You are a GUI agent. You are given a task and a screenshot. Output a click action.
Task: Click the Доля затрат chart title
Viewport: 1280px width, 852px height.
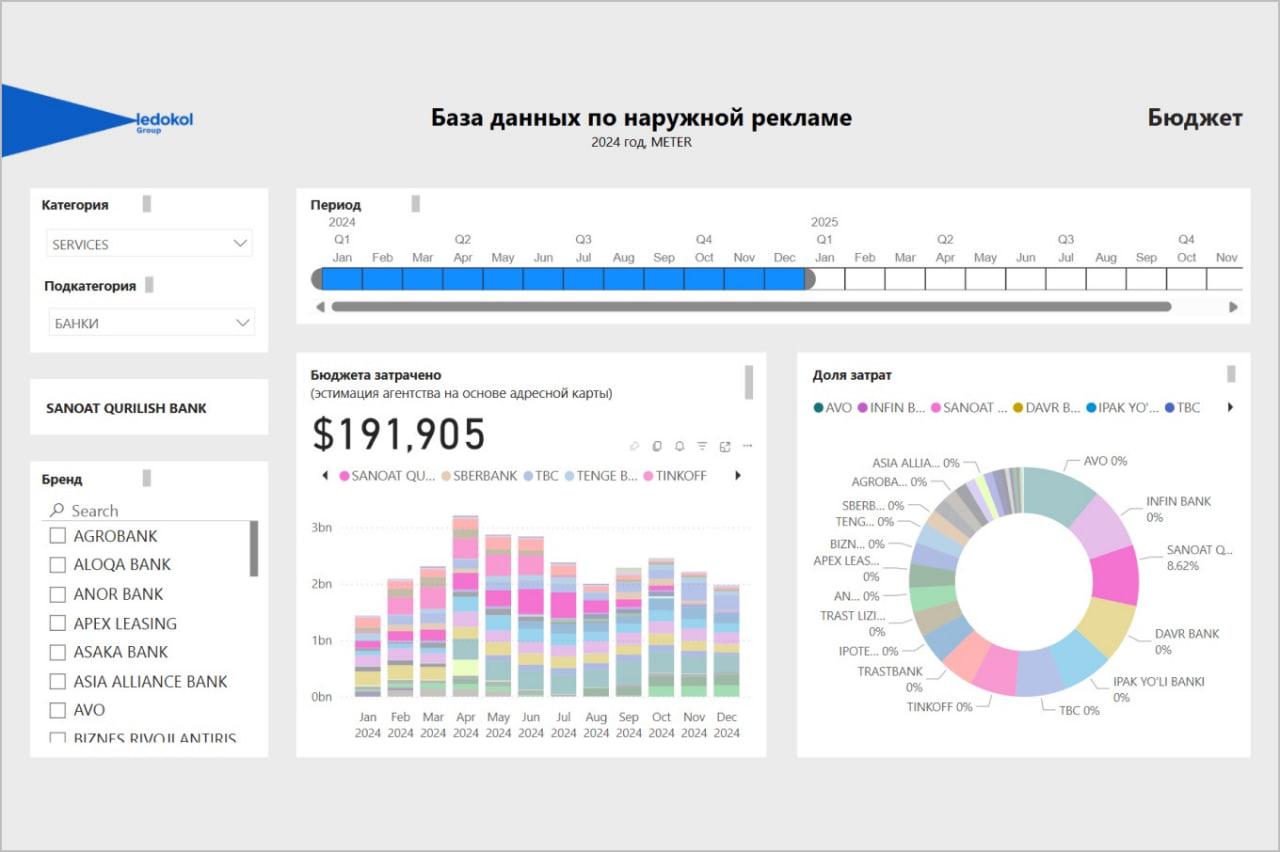tap(852, 375)
